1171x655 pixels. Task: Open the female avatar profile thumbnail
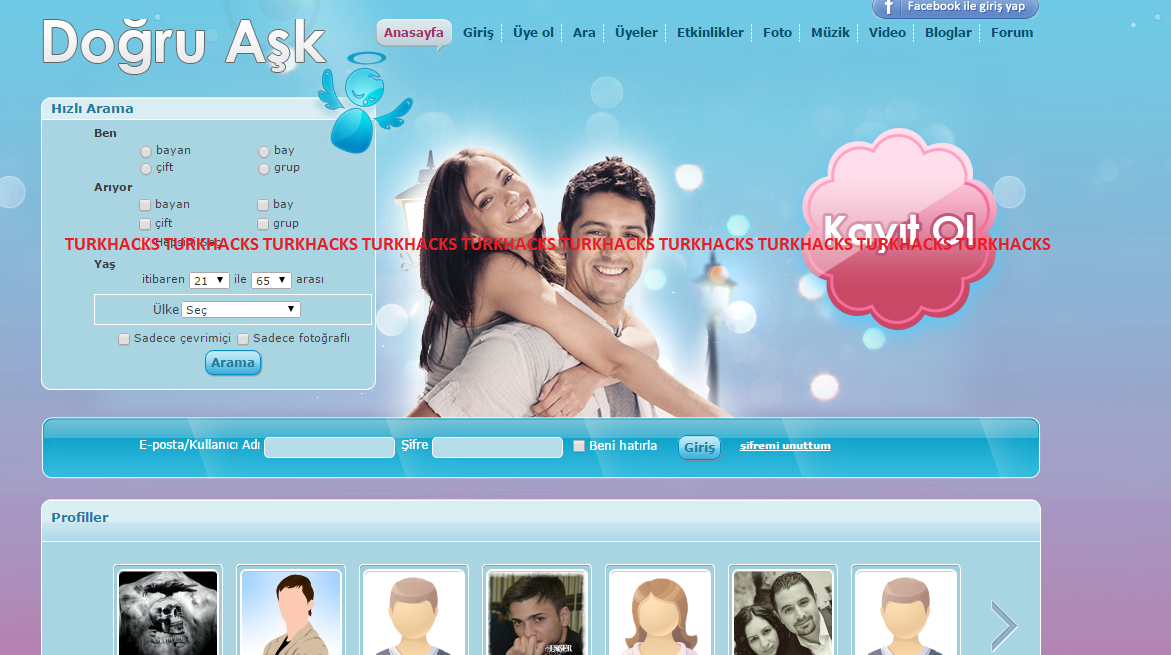pyautogui.click(x=659, y=612)
